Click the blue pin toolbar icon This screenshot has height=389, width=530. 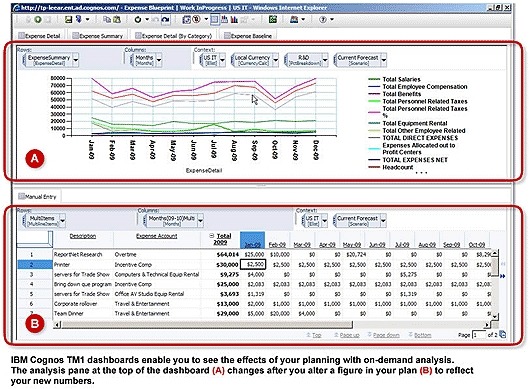pos(78,20)
